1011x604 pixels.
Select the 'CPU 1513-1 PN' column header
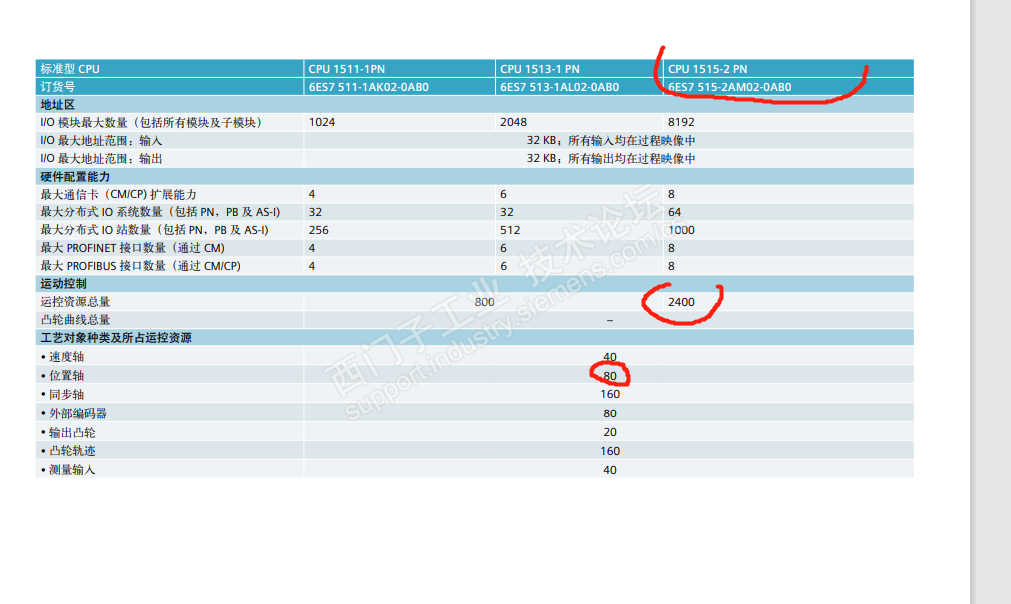pyautogui.click(x=540, y=68)
